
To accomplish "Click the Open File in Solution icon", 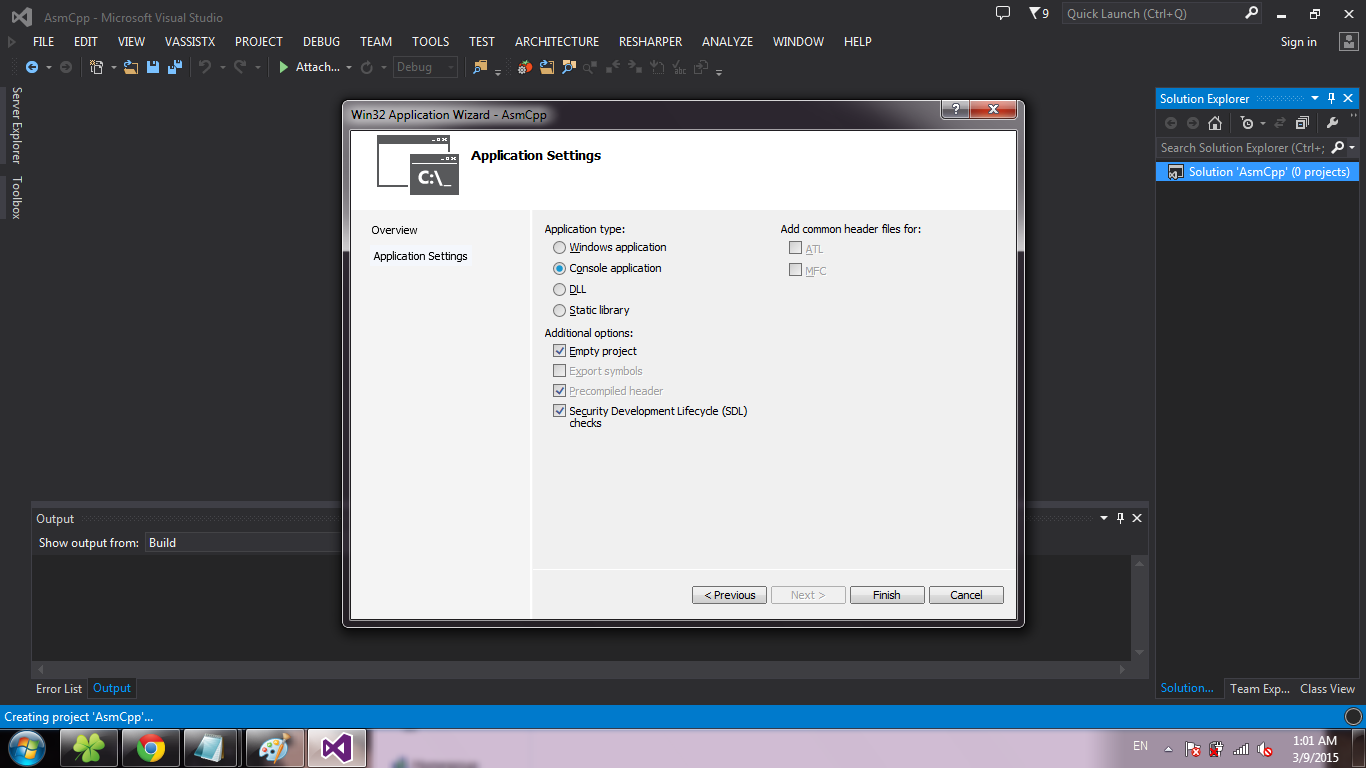I will click(x=547, y=67).
